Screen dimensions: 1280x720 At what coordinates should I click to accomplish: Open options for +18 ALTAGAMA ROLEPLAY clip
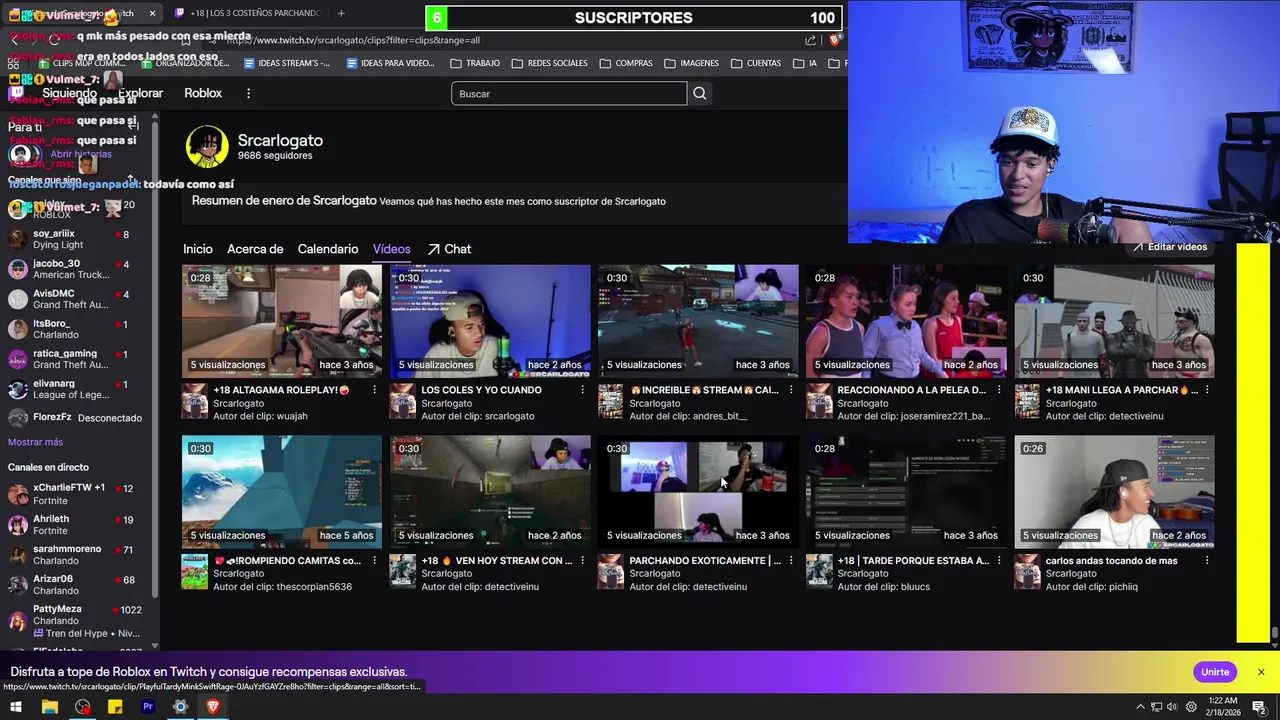pyautogui.click(x=374, y=390)
